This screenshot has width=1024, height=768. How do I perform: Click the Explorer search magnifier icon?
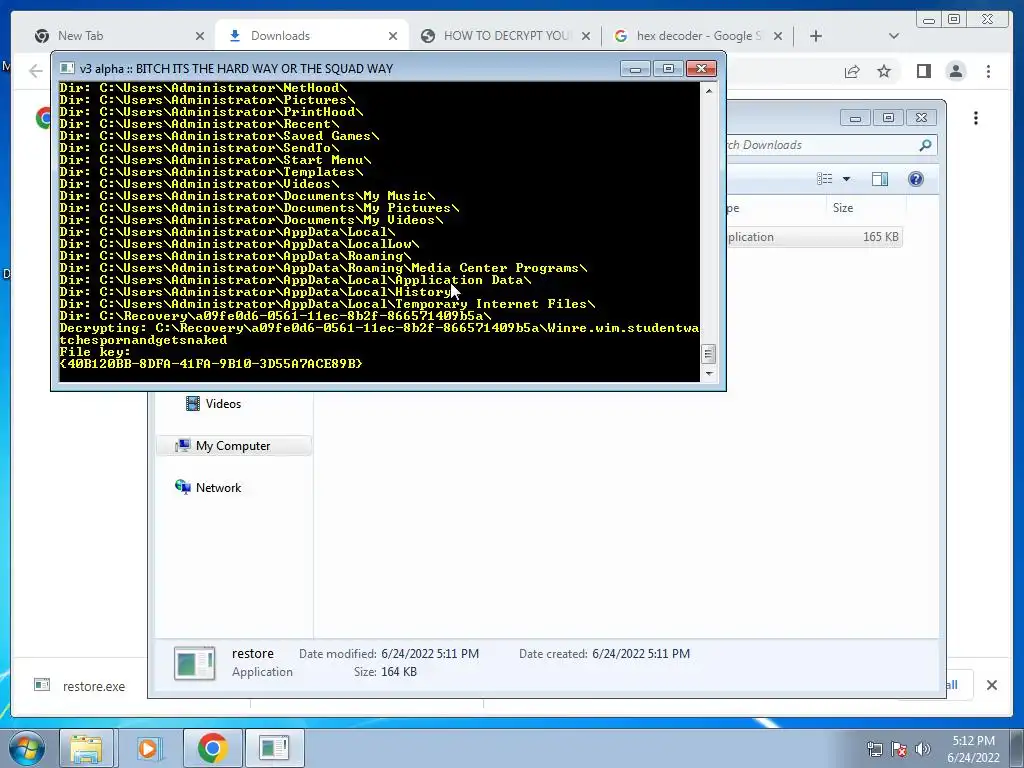925,145
